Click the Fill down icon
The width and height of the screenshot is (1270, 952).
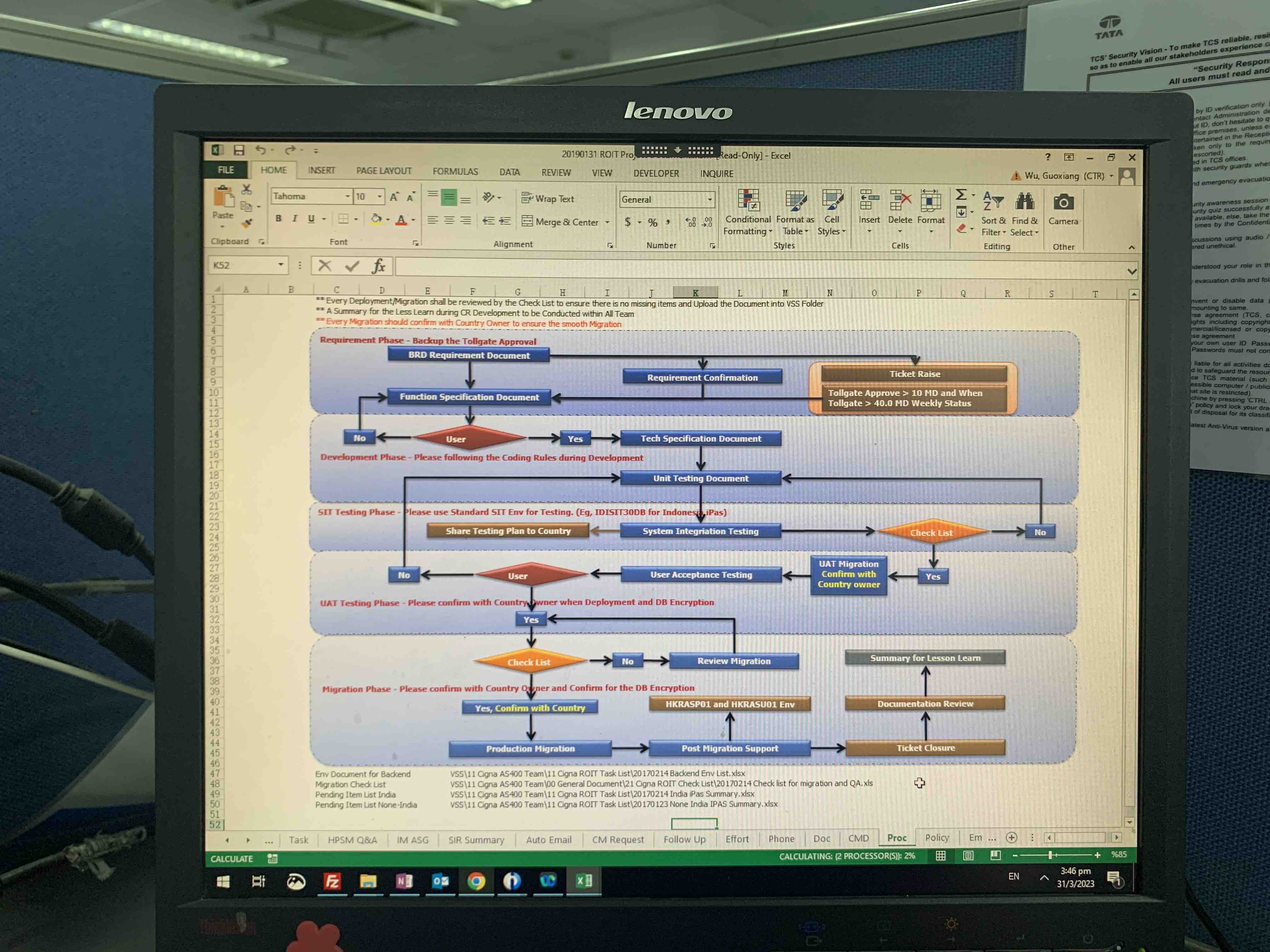click(961, 212)
